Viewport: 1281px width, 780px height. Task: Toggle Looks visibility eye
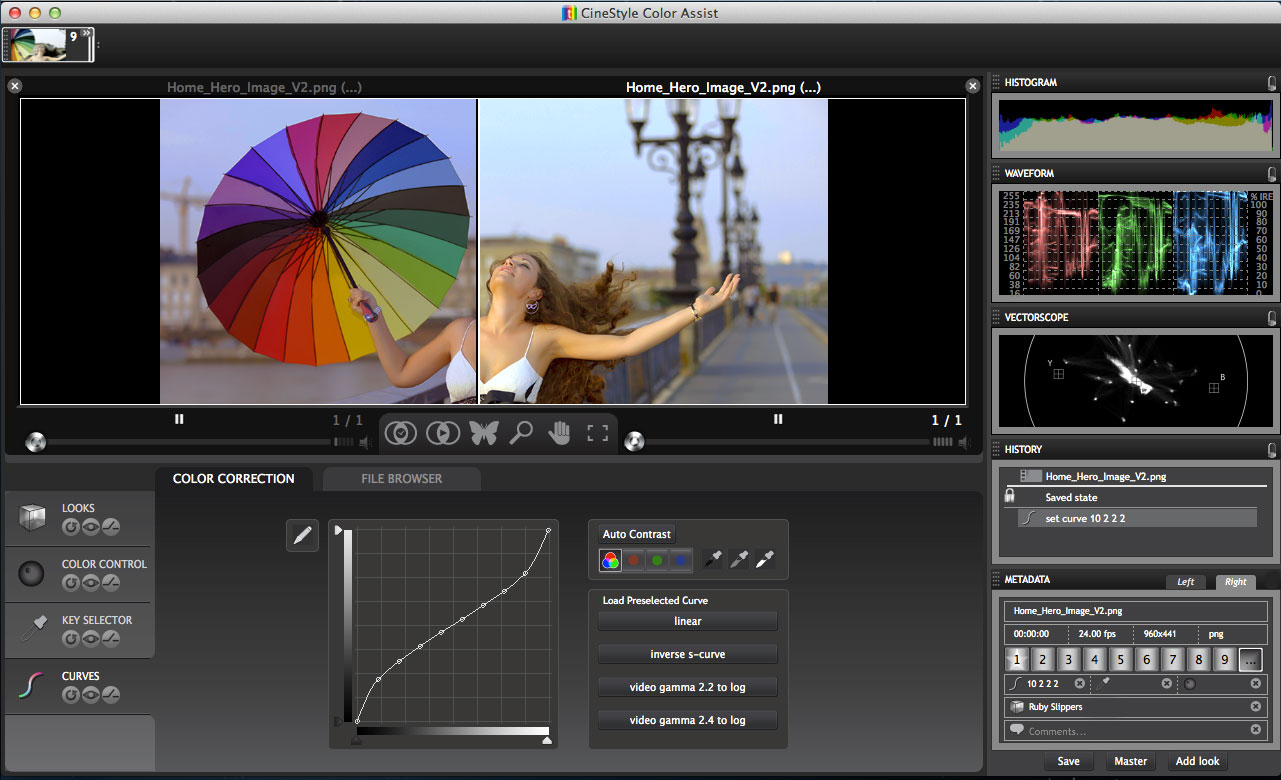coord(90,527)
